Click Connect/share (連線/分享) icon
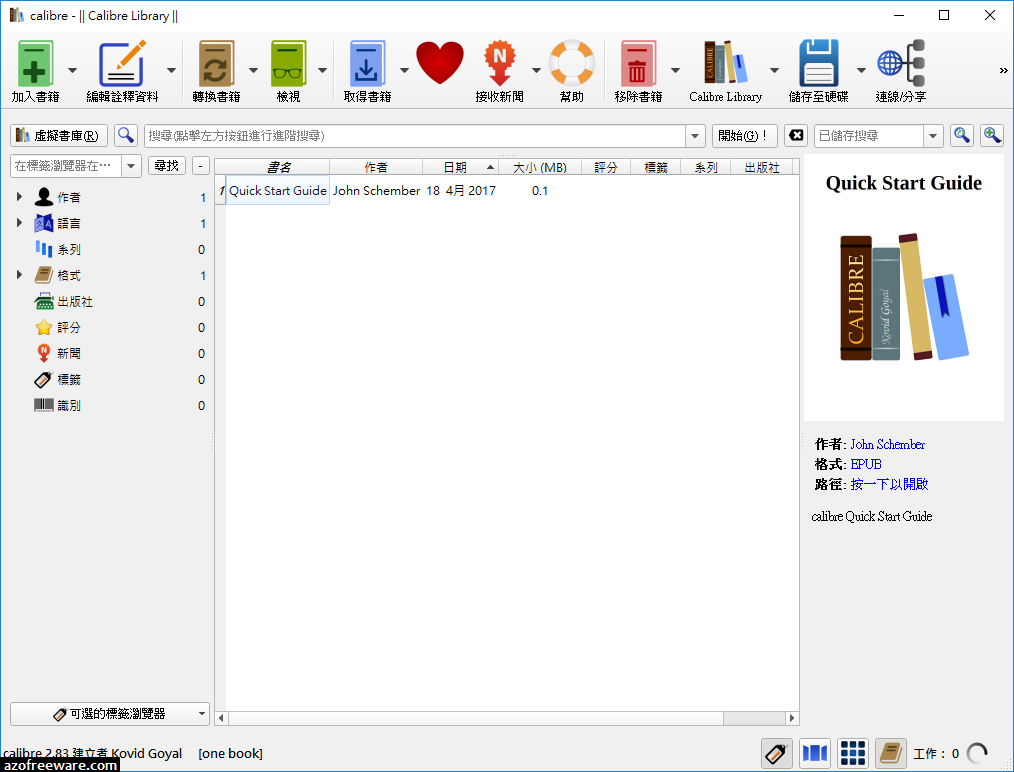This screenshot has width=1014, height=772. pyautogui.click(x=901, y=63)
